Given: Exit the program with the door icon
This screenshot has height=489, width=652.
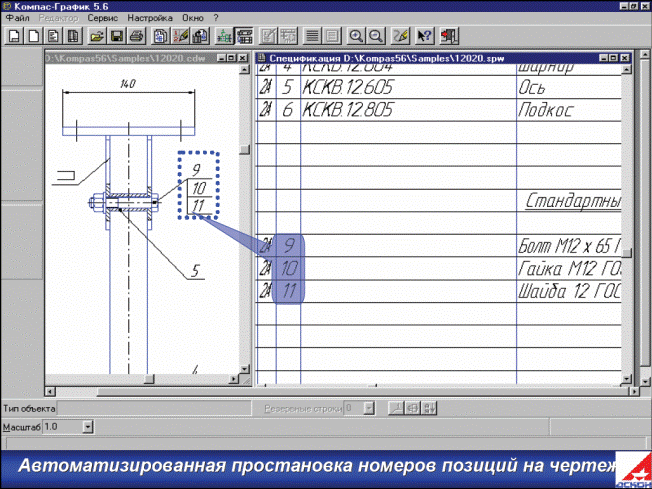Looking at the screenshot, I should click(449, 36).
